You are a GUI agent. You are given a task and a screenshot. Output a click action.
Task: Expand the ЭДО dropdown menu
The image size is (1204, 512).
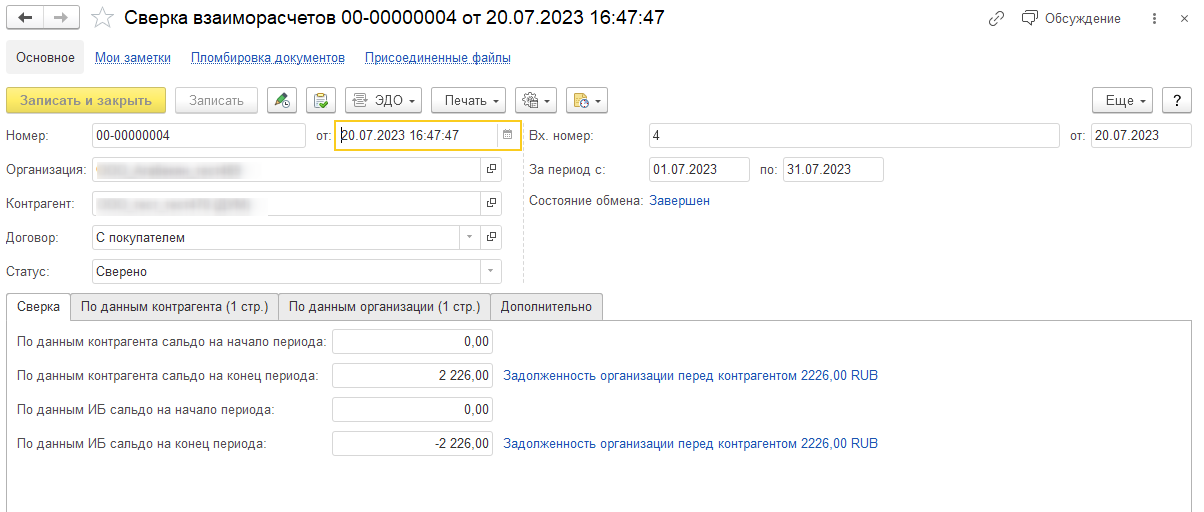click(x=384, y=100)
